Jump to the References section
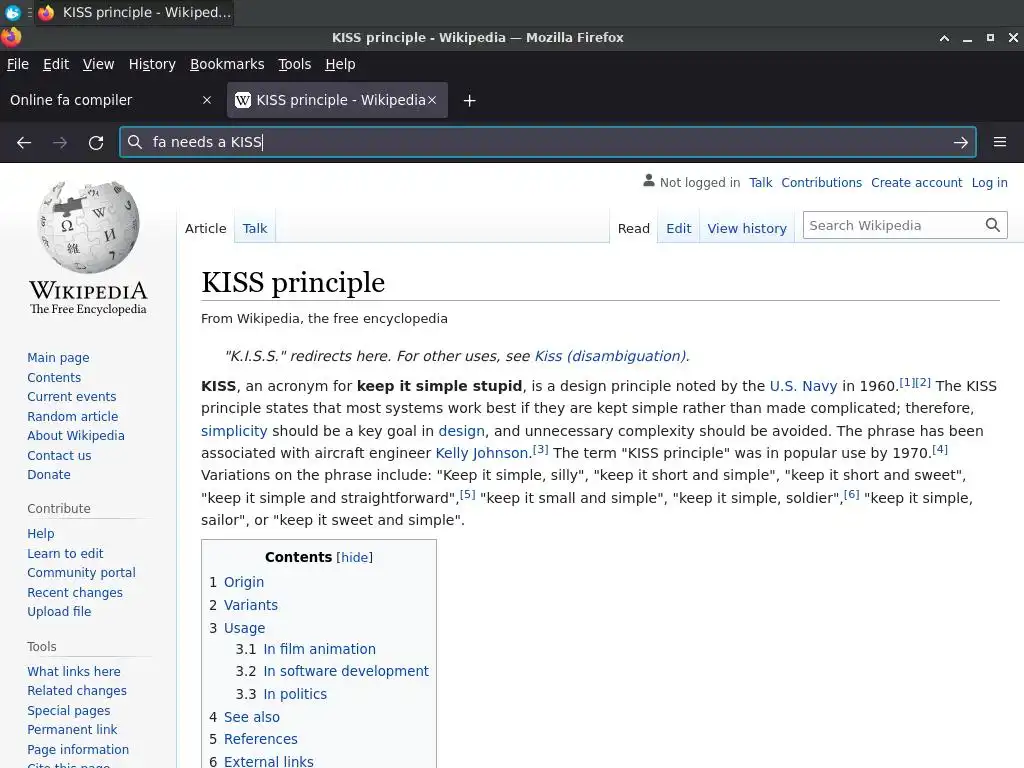1024x768 pixels. click(x=261, y=739)
